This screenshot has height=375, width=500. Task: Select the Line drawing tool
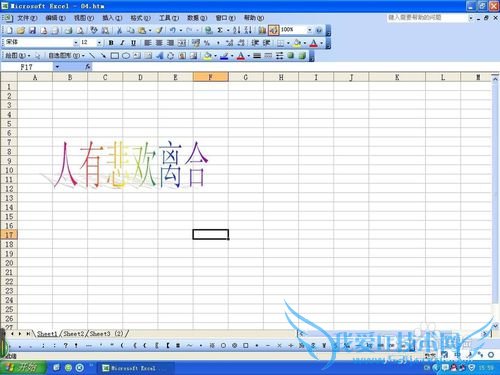pos(92,56)
